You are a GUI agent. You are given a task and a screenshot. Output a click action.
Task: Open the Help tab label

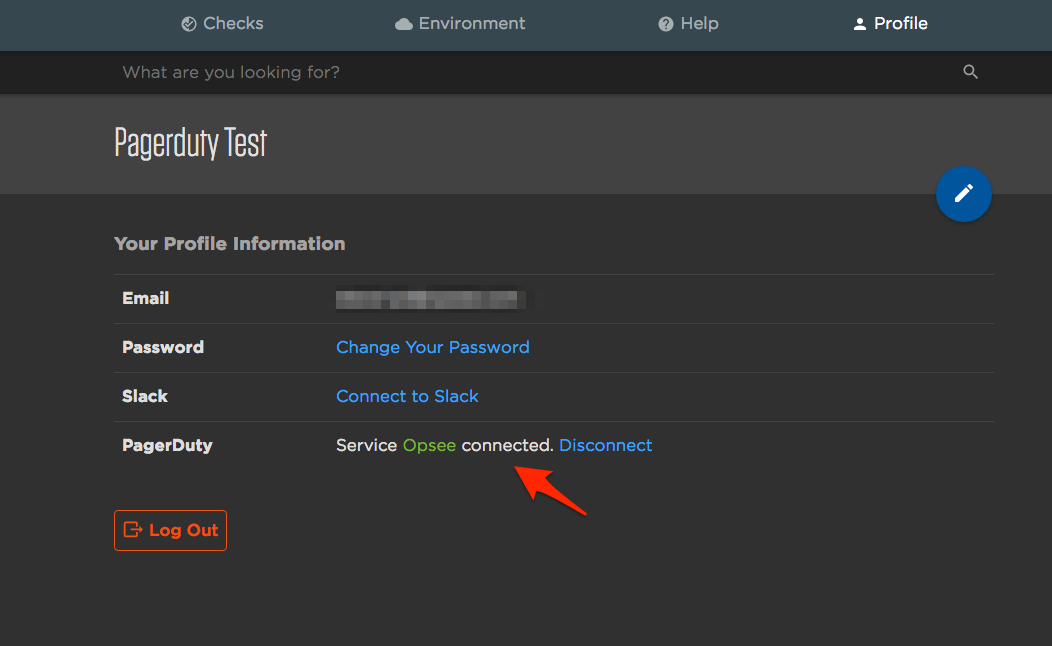[699, 23]
